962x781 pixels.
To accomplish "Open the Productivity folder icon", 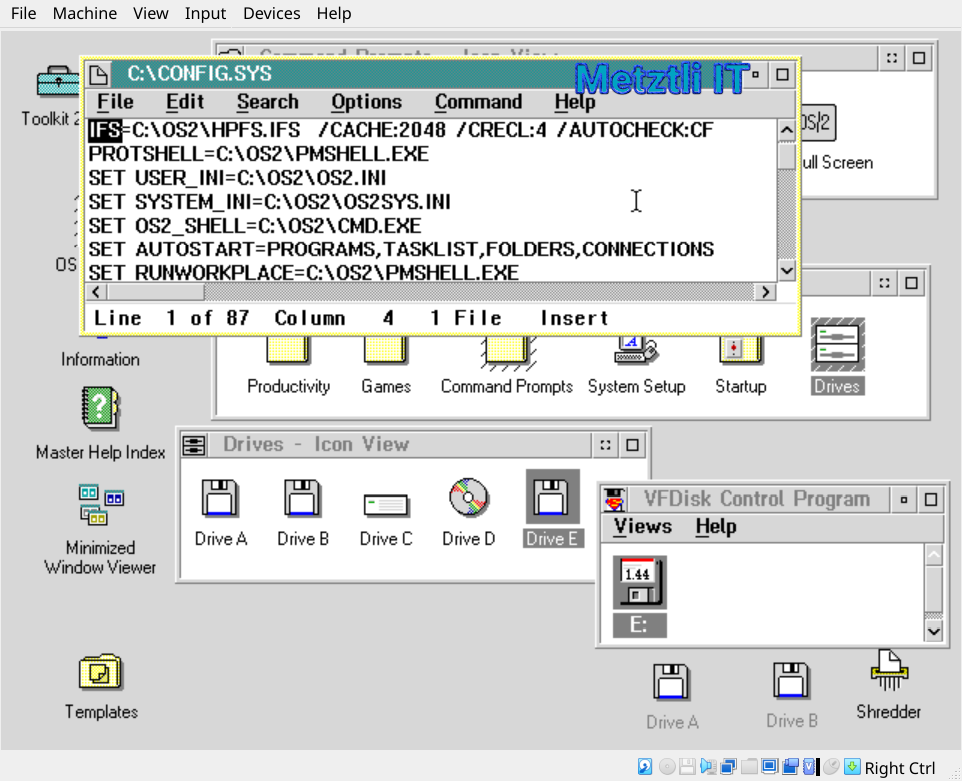I will click(x=288, y=350).
